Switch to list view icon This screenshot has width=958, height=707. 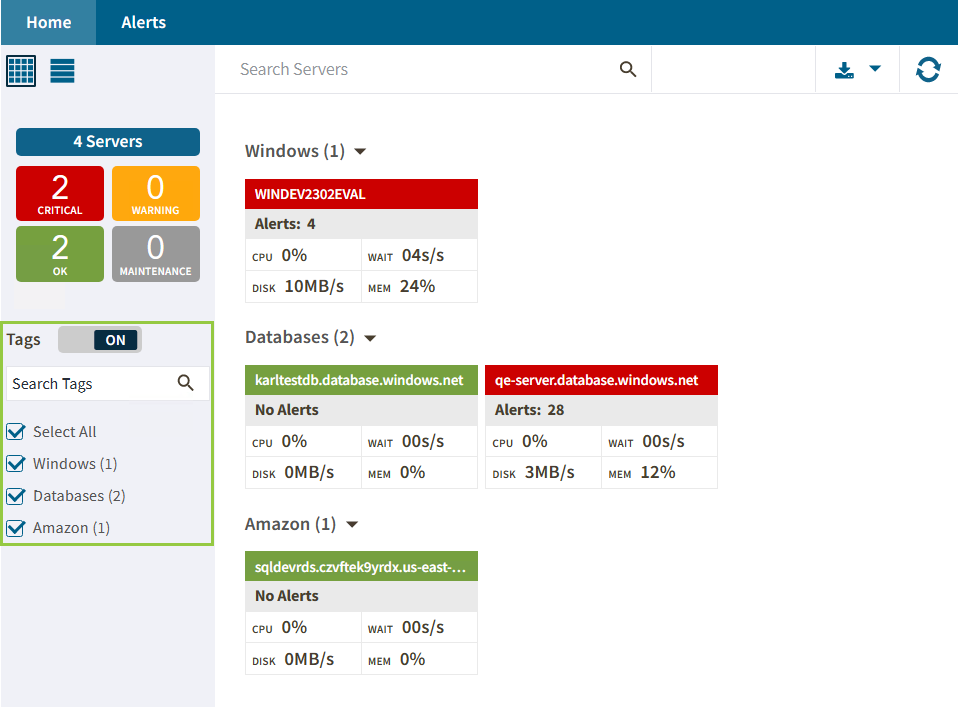click(63, 70)
